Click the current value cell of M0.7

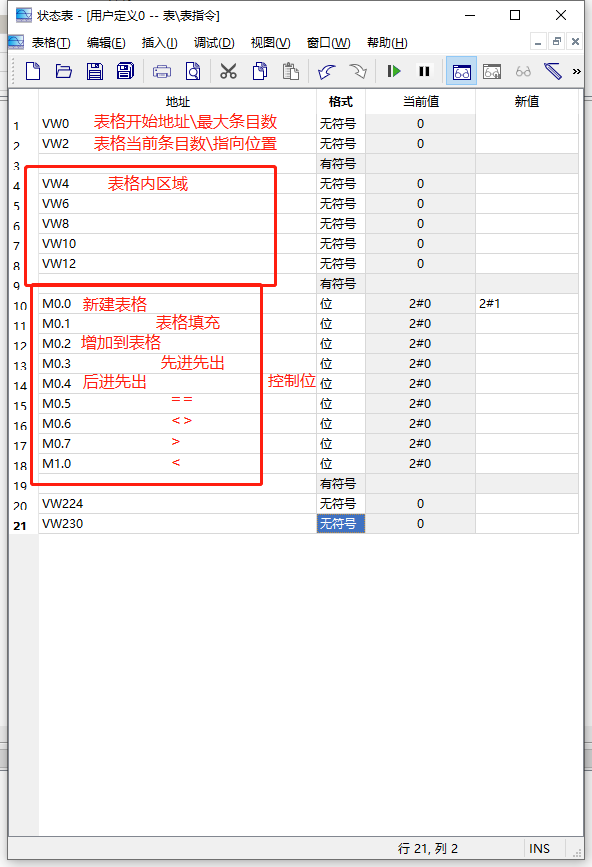420,443
